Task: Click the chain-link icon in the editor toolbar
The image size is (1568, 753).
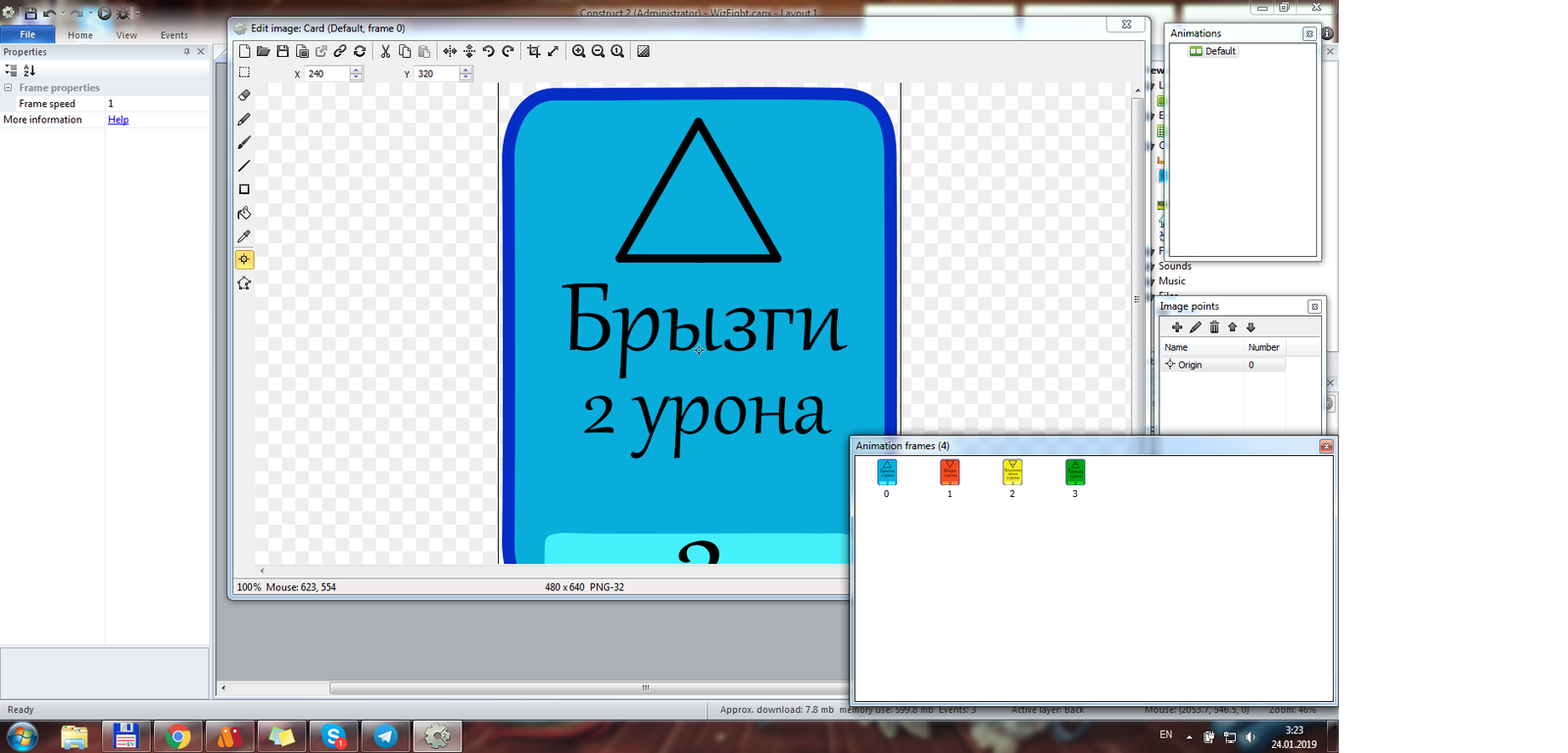Action: coord(340,51)
